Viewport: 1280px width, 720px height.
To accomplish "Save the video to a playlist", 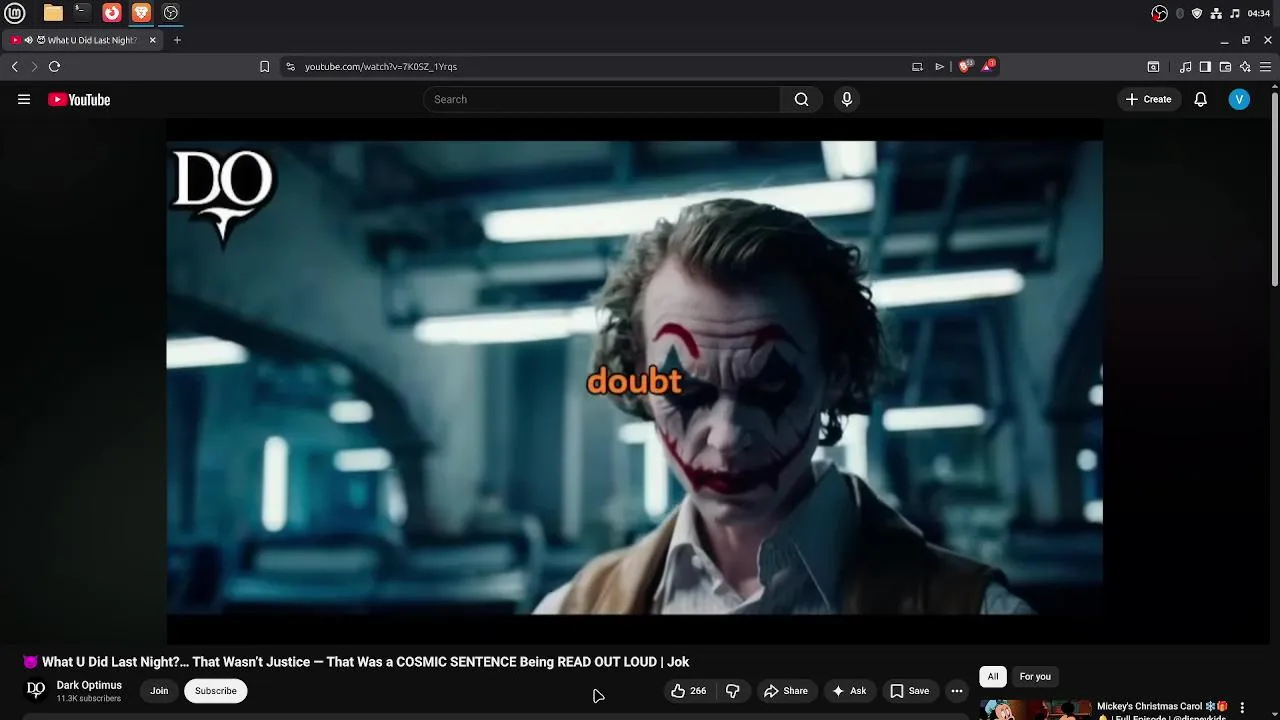I will point(910,691).
